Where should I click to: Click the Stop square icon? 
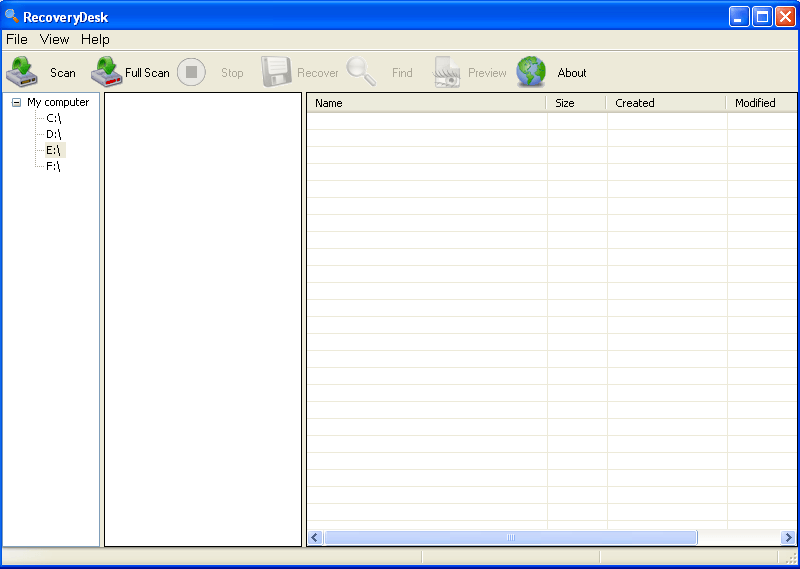tap(191, 72)
